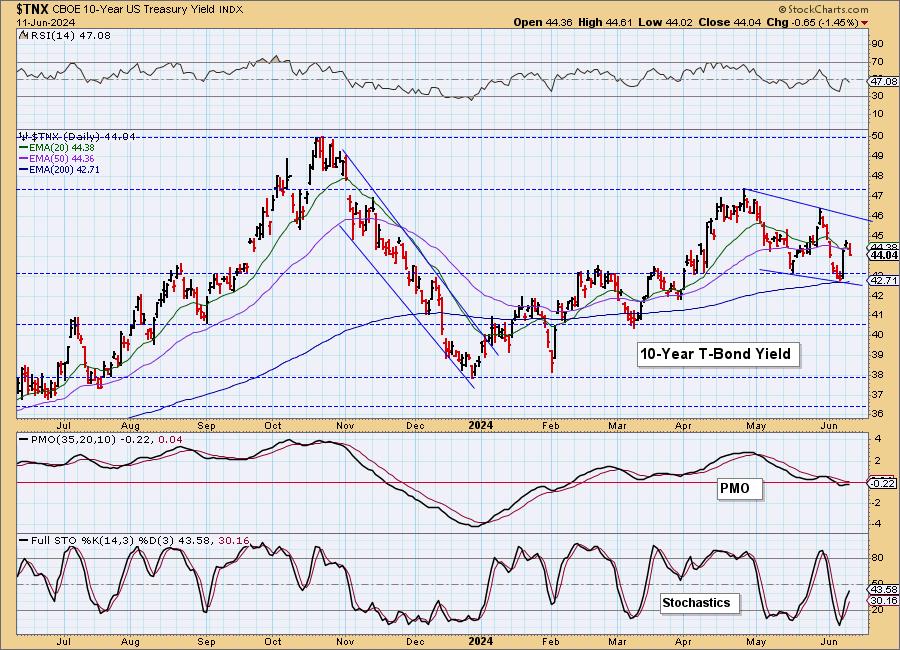The width and height of the screenshot is (900, 650).
Task: Click the 44.04 price tag on right axis
Action: tap(883, 254)
